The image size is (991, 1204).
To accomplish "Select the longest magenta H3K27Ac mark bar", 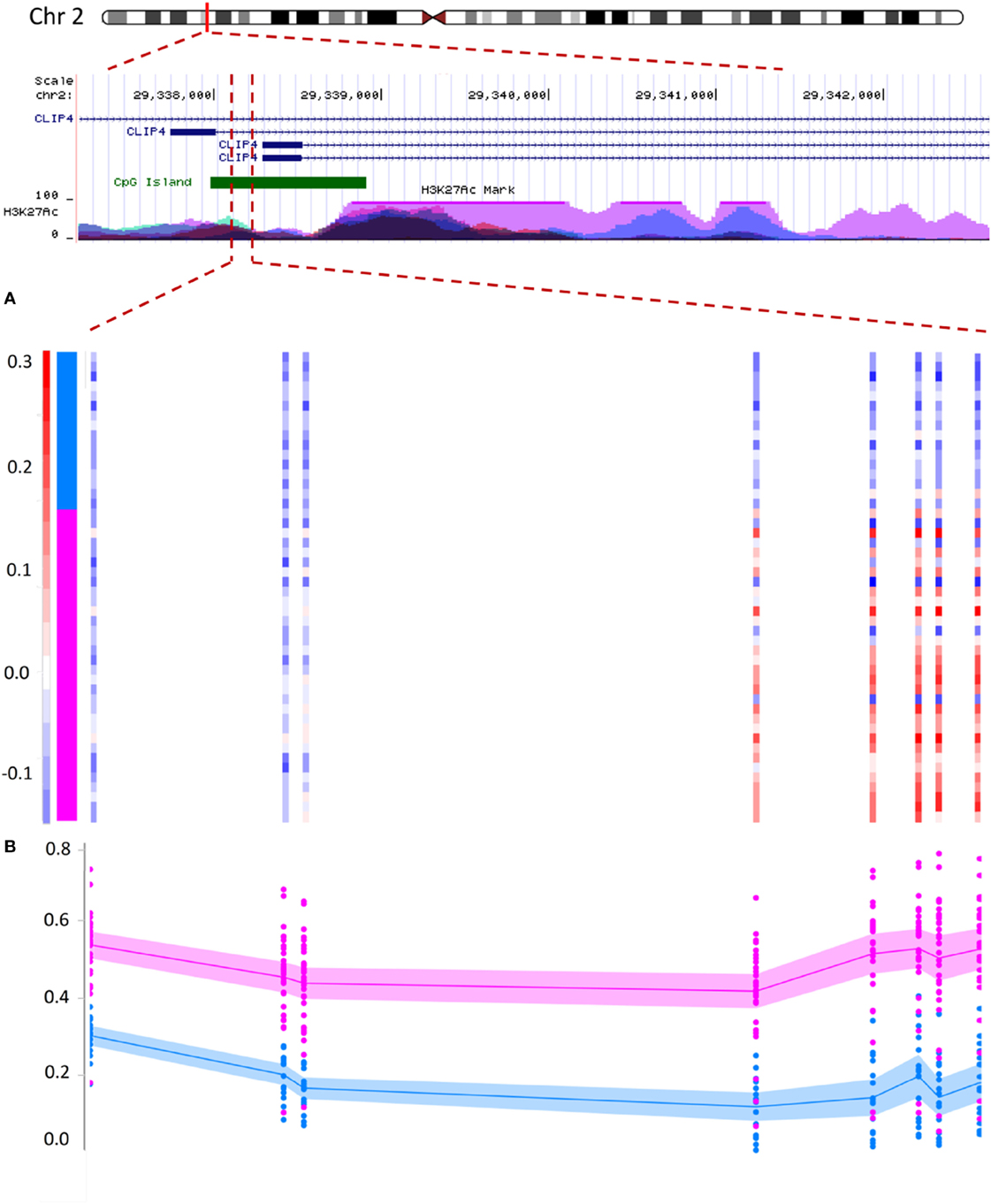I will pyautogui.click(x=456, y=202).
